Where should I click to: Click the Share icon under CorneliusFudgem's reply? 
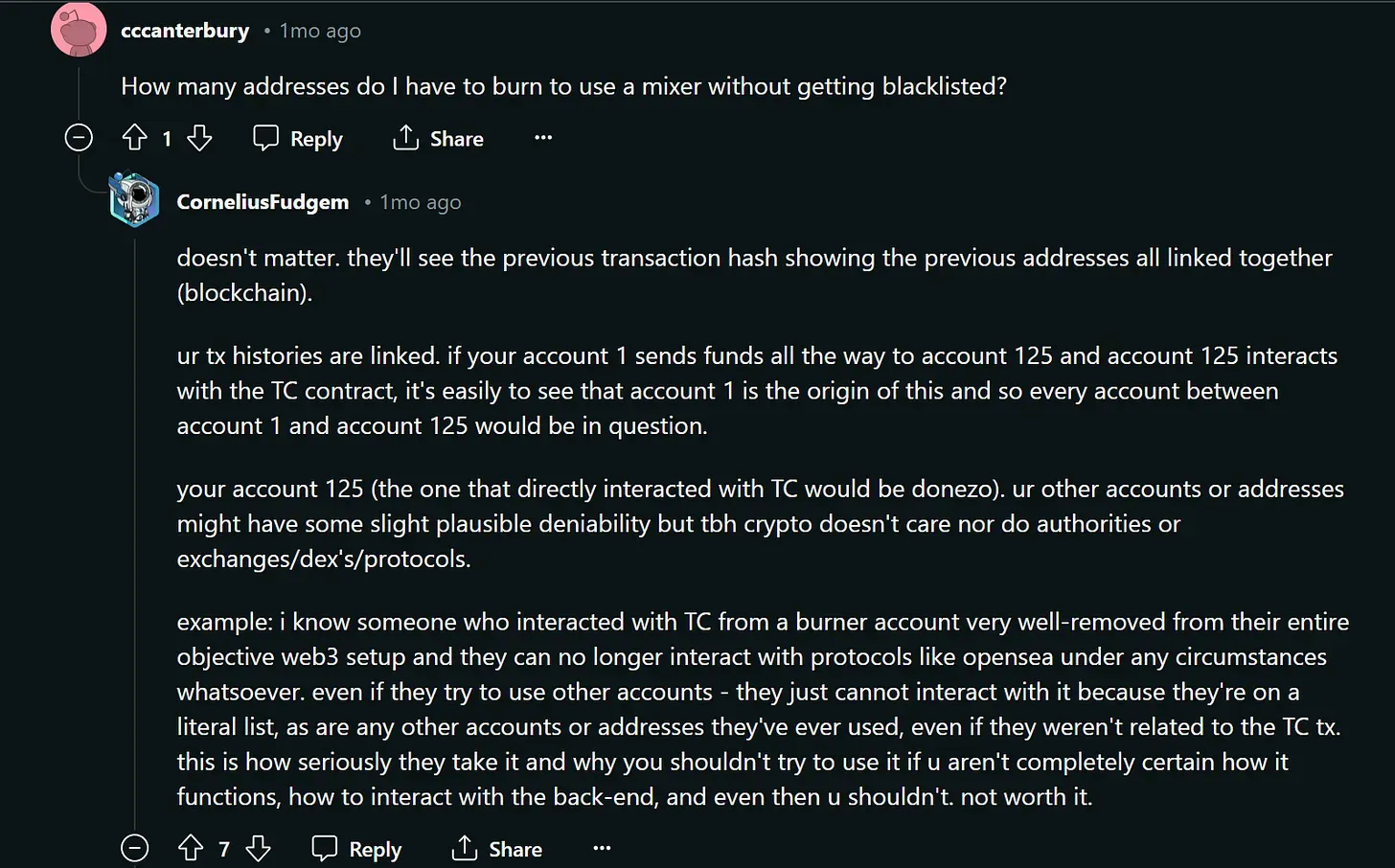tap(496, 849)
